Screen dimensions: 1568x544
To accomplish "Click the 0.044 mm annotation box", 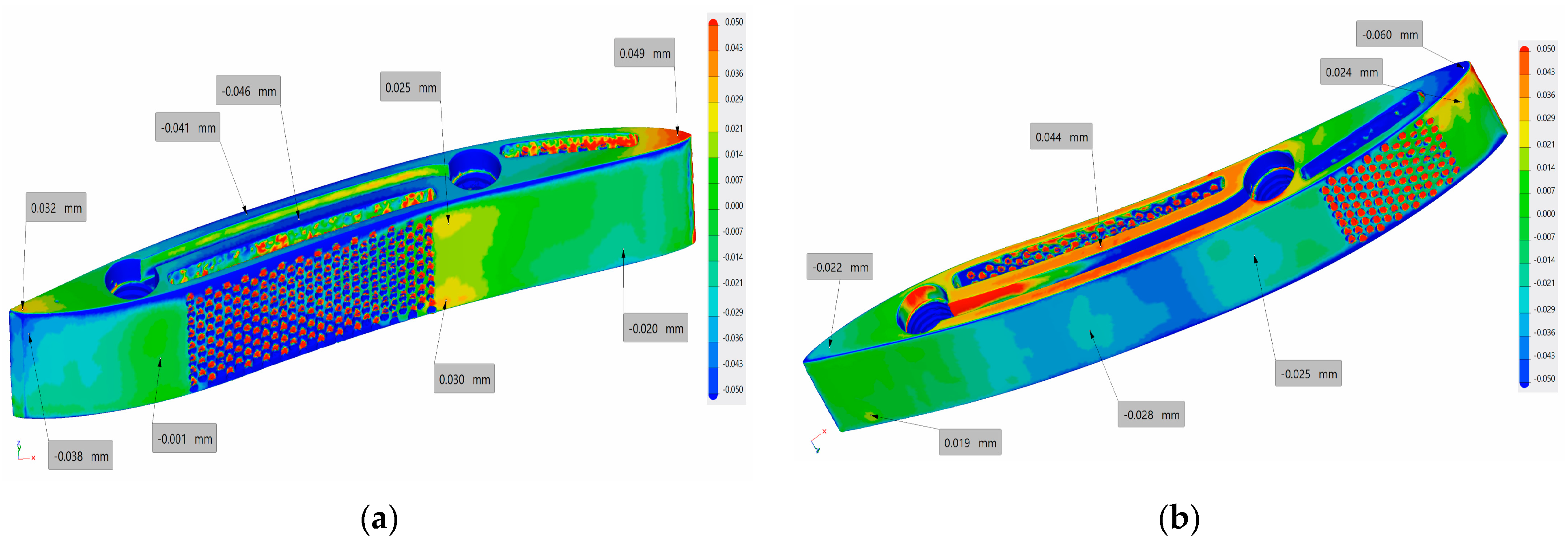I will (x=1061, y=137).
